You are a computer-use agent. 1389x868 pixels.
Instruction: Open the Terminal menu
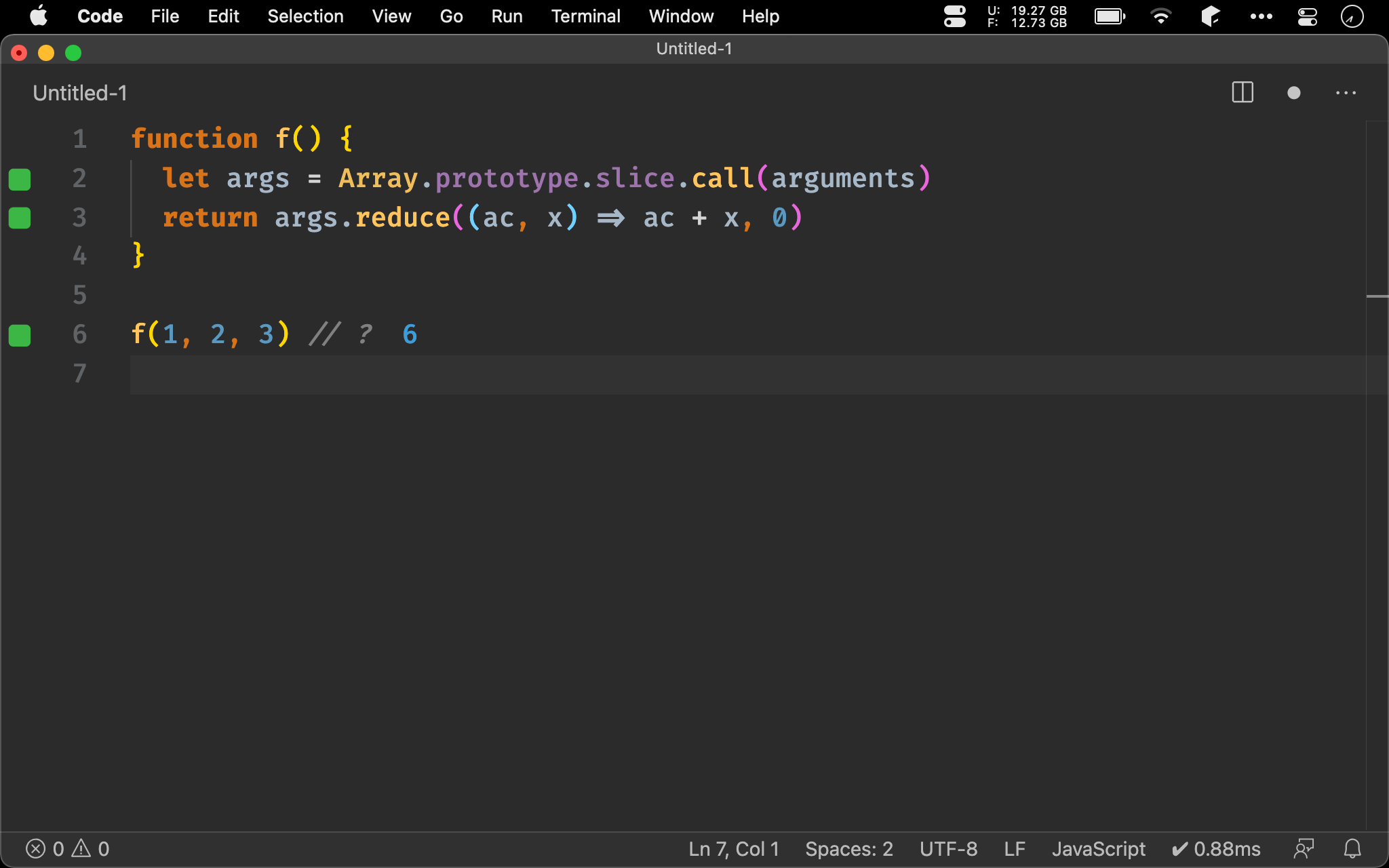point(585,16)
